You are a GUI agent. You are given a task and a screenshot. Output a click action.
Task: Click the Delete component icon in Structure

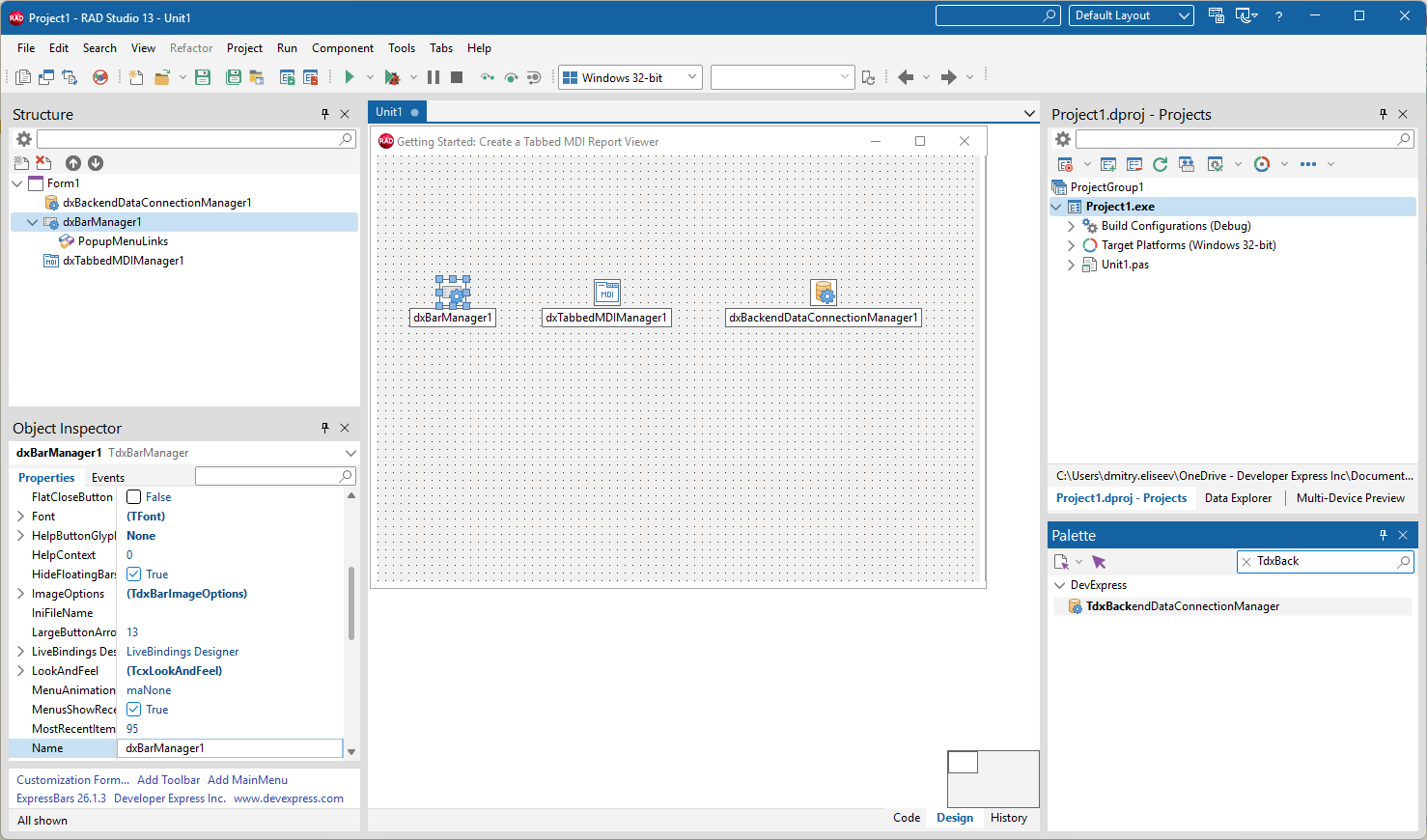(x=43, y=163)
